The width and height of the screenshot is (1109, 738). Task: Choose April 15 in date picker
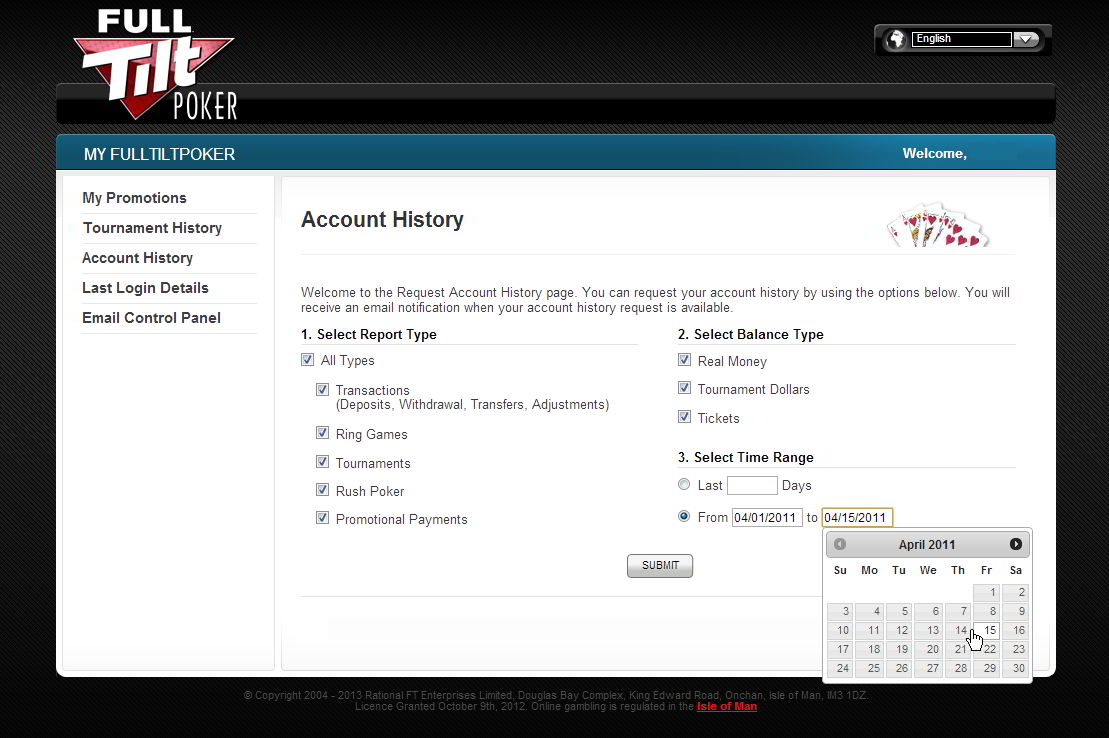tap(987, 630)
